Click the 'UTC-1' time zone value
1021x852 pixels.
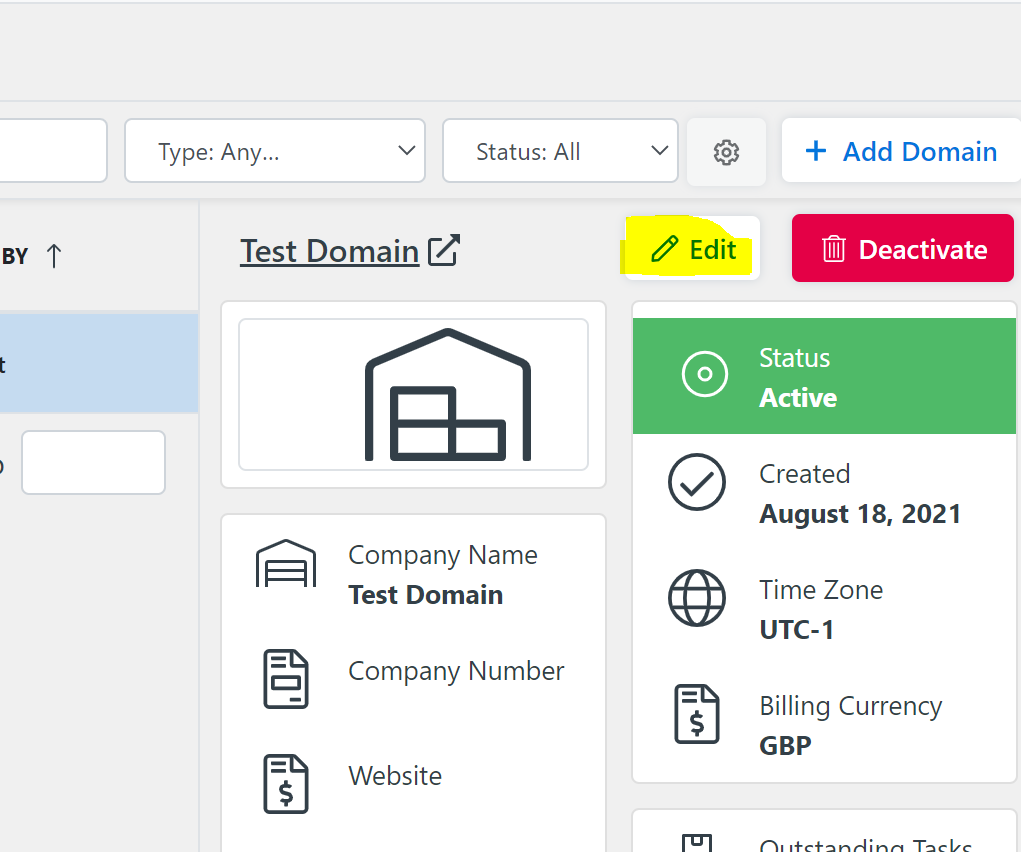pos(796,630)
